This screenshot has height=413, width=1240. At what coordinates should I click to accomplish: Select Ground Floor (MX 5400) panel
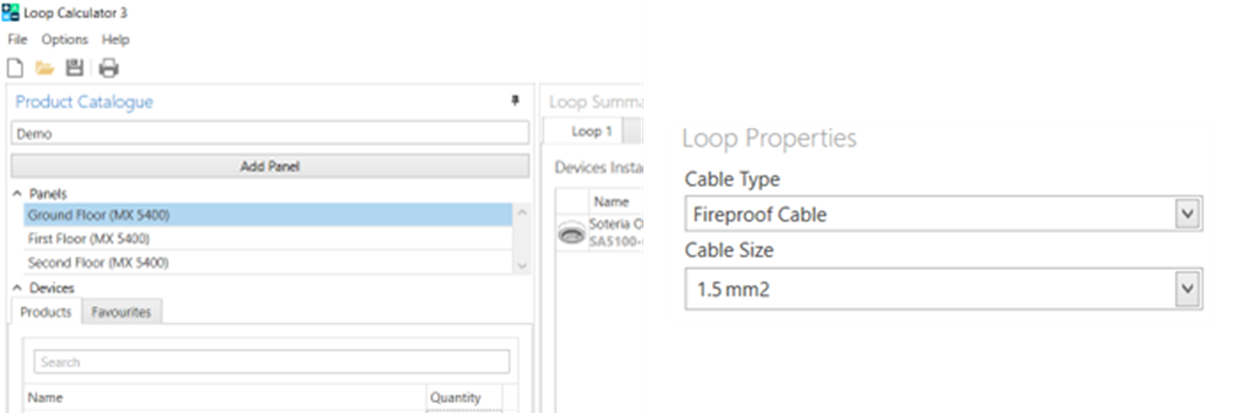[x=268, y=215]
